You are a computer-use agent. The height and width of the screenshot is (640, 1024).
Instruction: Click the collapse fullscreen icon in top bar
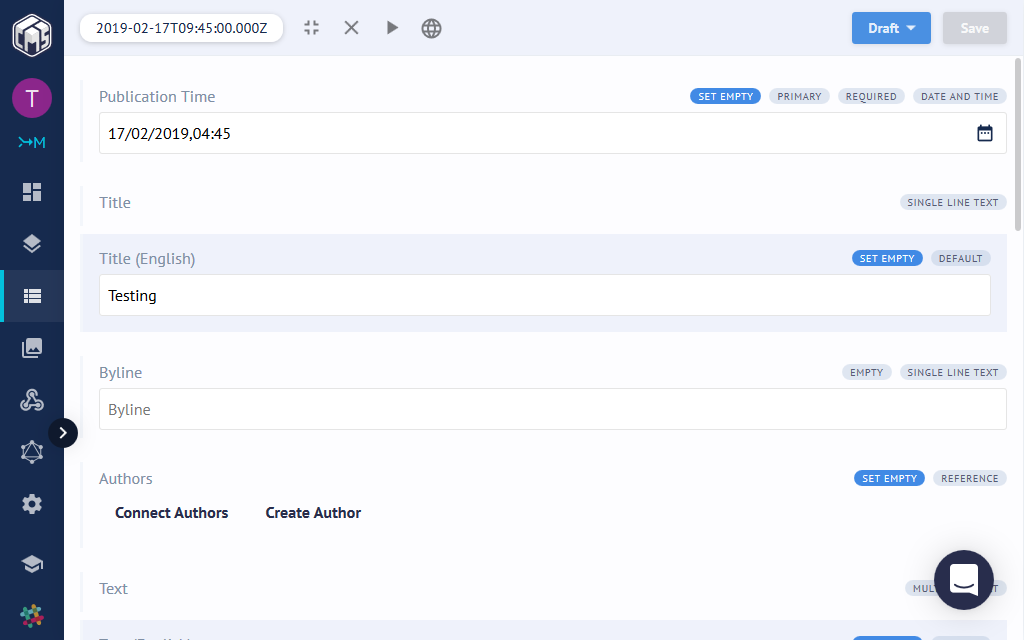(312, 28)
